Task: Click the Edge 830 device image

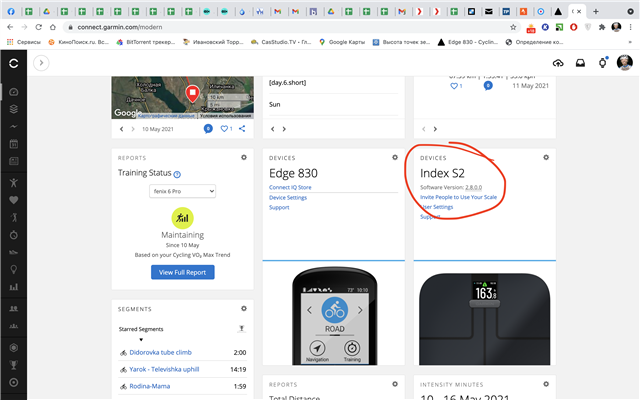Action: coord(335,316)
